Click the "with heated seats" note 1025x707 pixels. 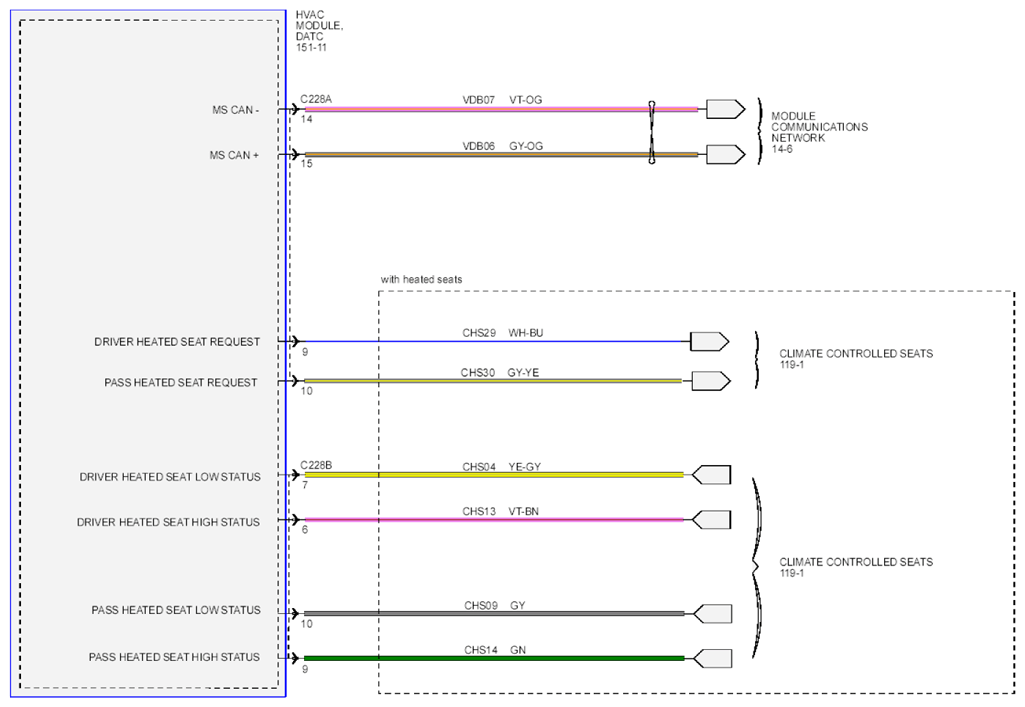422,279
